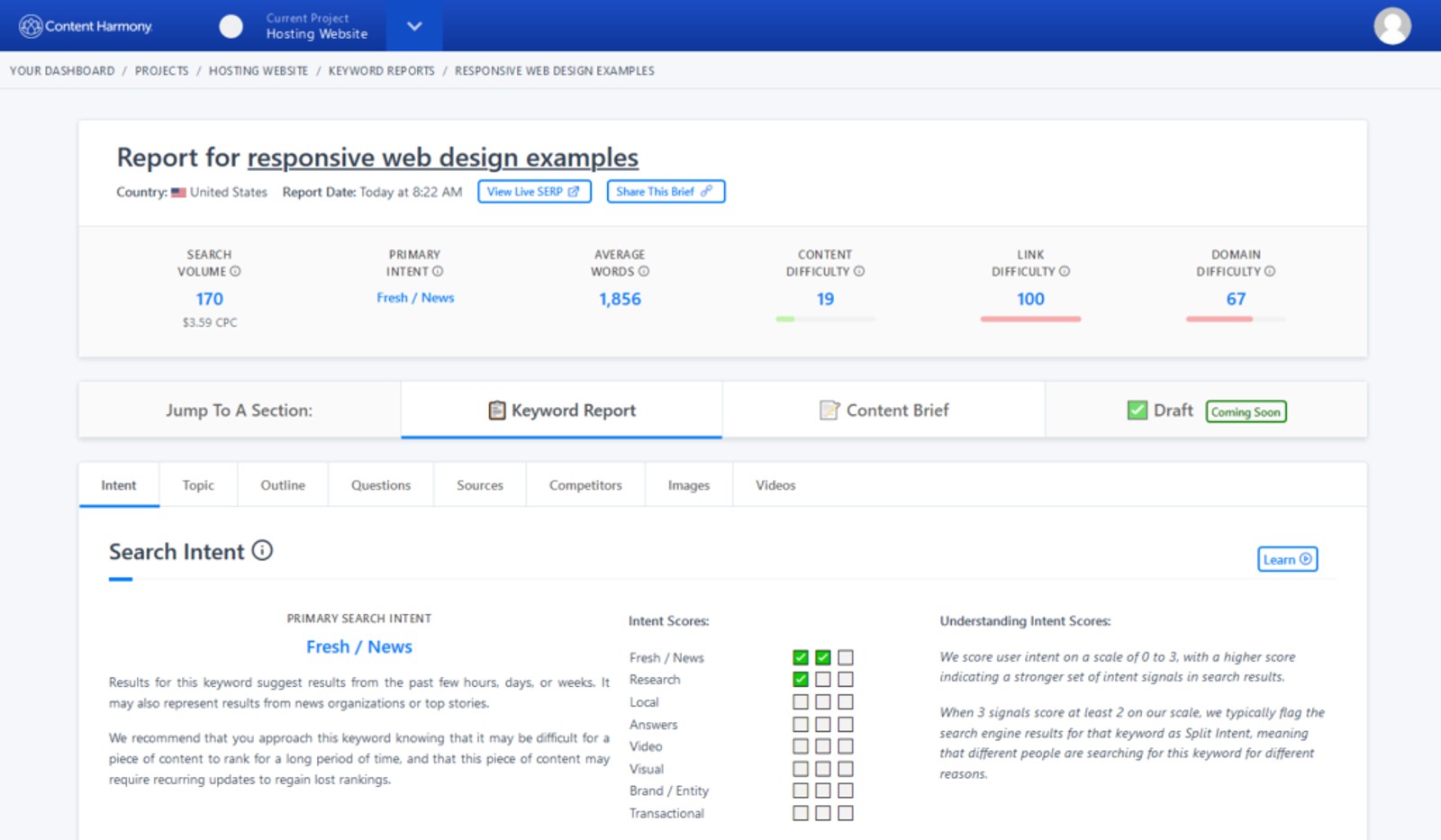Click the Primary Intent info icon
This screenshot has width=1441, height=840.
click(x=438, y=271)
